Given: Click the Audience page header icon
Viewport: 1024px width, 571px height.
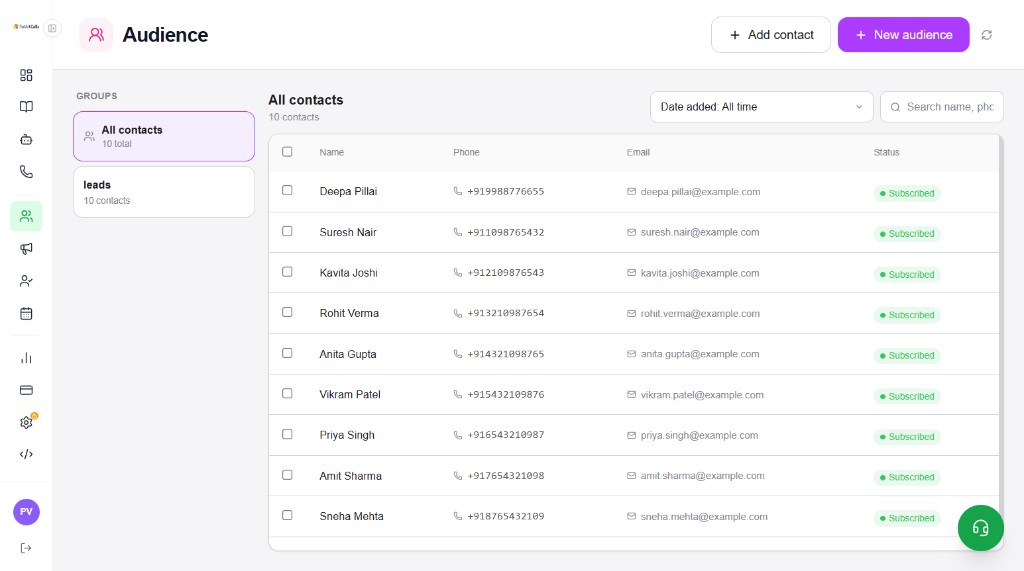Looking at the screenshot, I should click(96, 35).
